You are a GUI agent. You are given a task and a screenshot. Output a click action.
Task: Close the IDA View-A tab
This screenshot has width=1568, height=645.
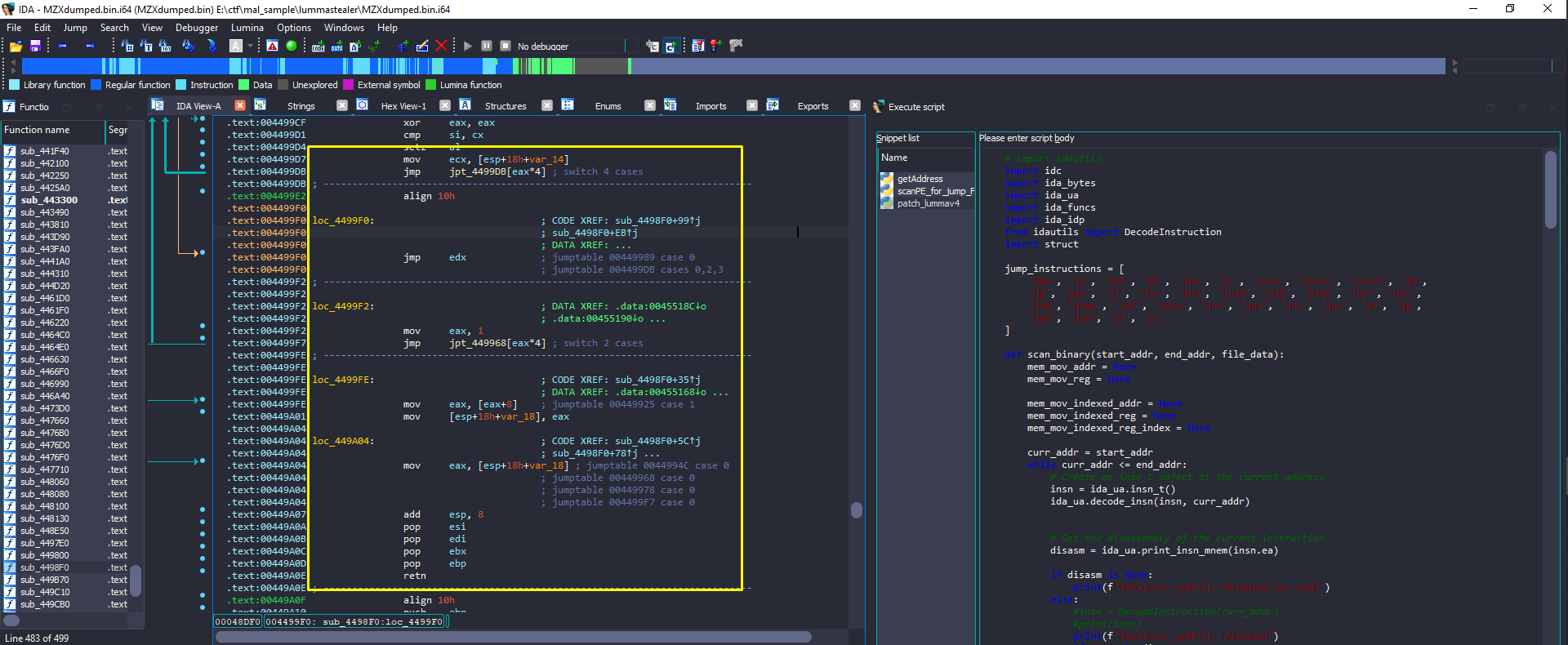coord(240,105)
